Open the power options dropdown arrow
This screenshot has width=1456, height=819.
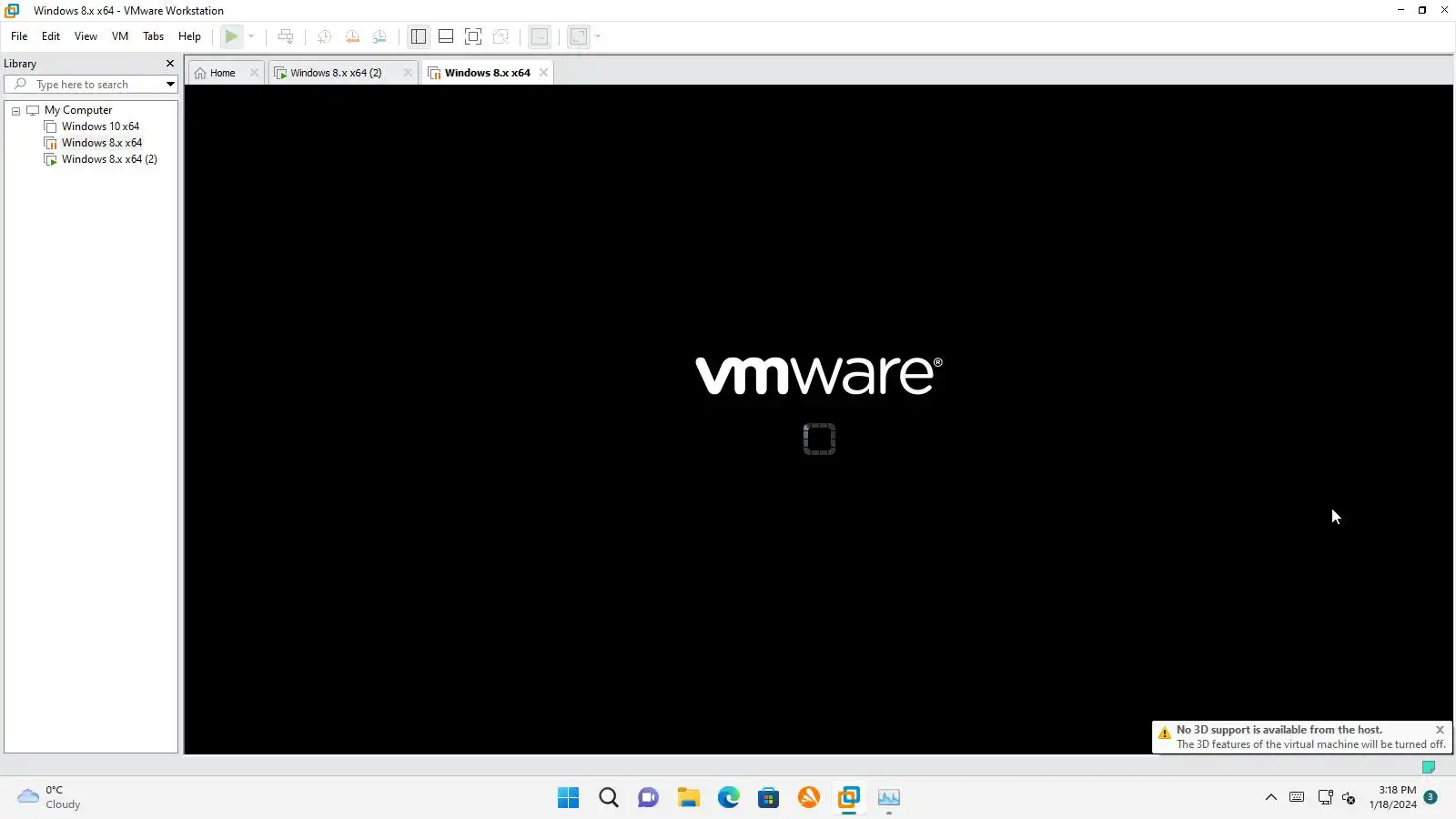click(251, 36)
